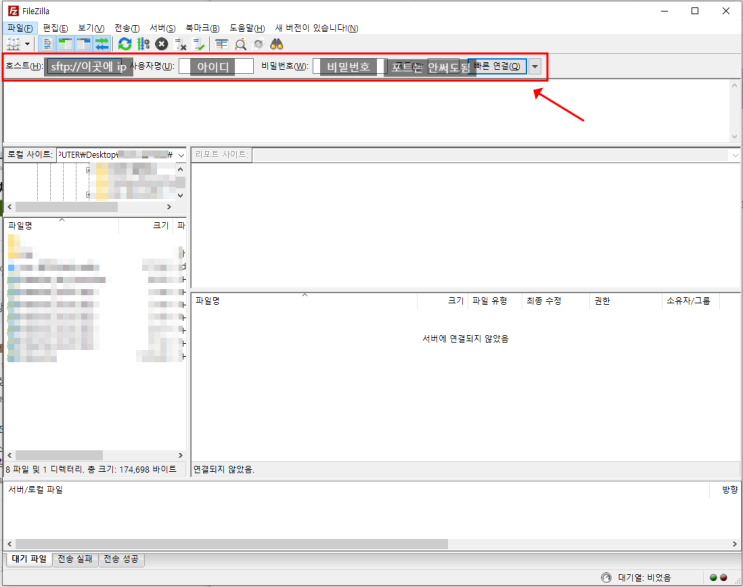The image size is (743, 587).
Task: Open the Site Manager icon
Action: [13, 44]
